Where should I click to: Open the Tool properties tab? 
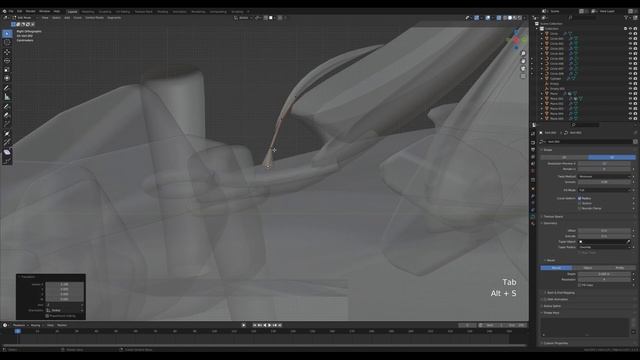pos(533,133)
